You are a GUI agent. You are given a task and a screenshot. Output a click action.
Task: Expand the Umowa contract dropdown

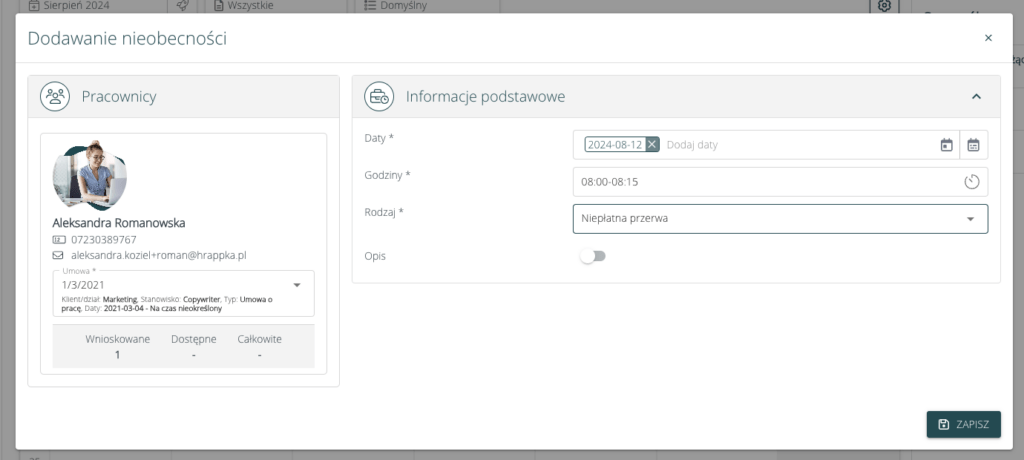297,285
